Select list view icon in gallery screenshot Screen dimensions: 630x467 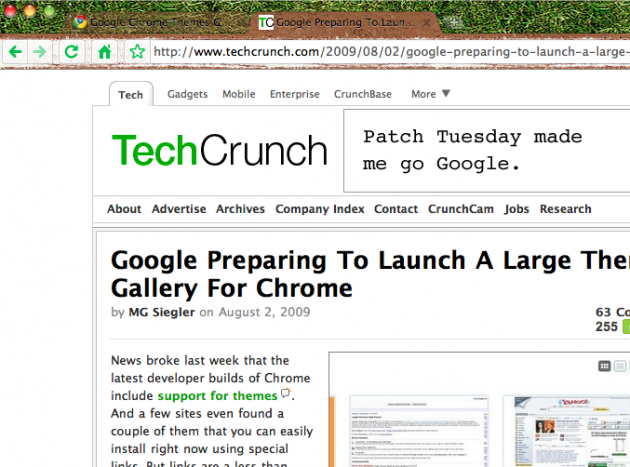620,366
